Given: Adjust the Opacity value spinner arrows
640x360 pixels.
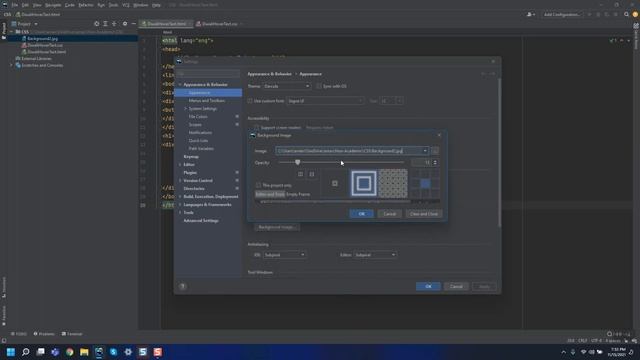Looking at the screenshot, I should click(435, 162).
